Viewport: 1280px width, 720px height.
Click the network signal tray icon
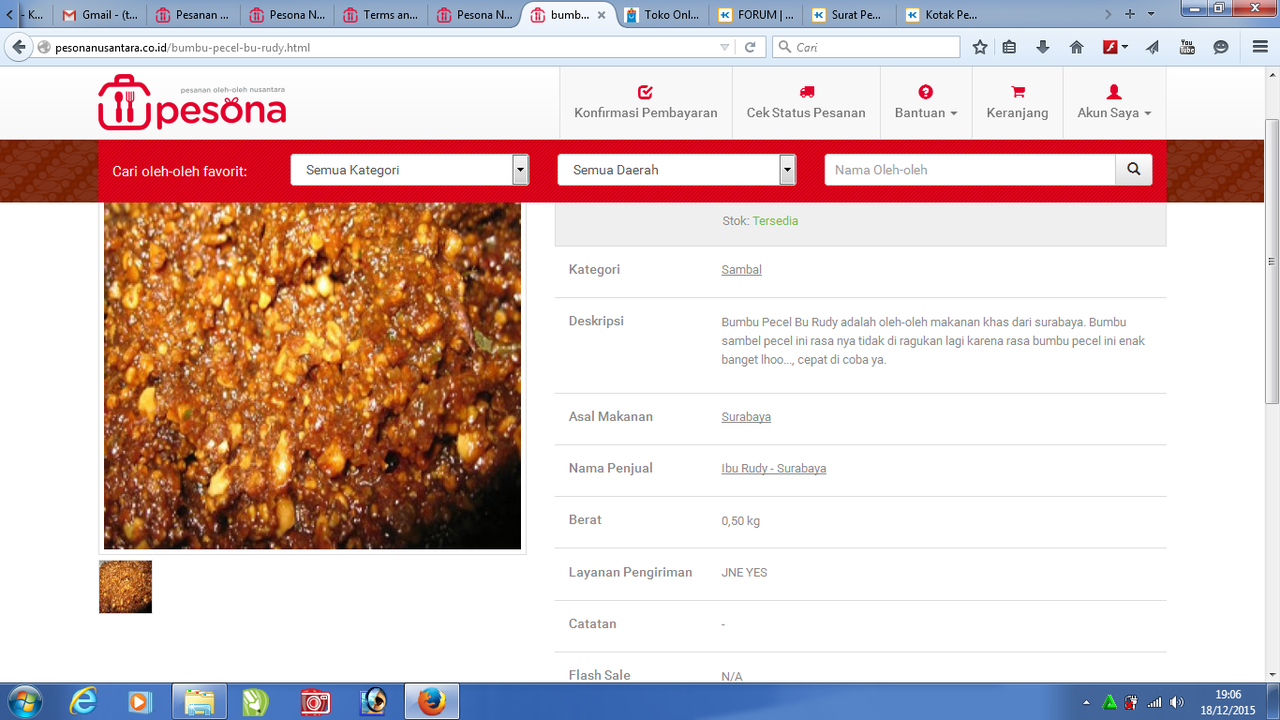click(1155, 702)
